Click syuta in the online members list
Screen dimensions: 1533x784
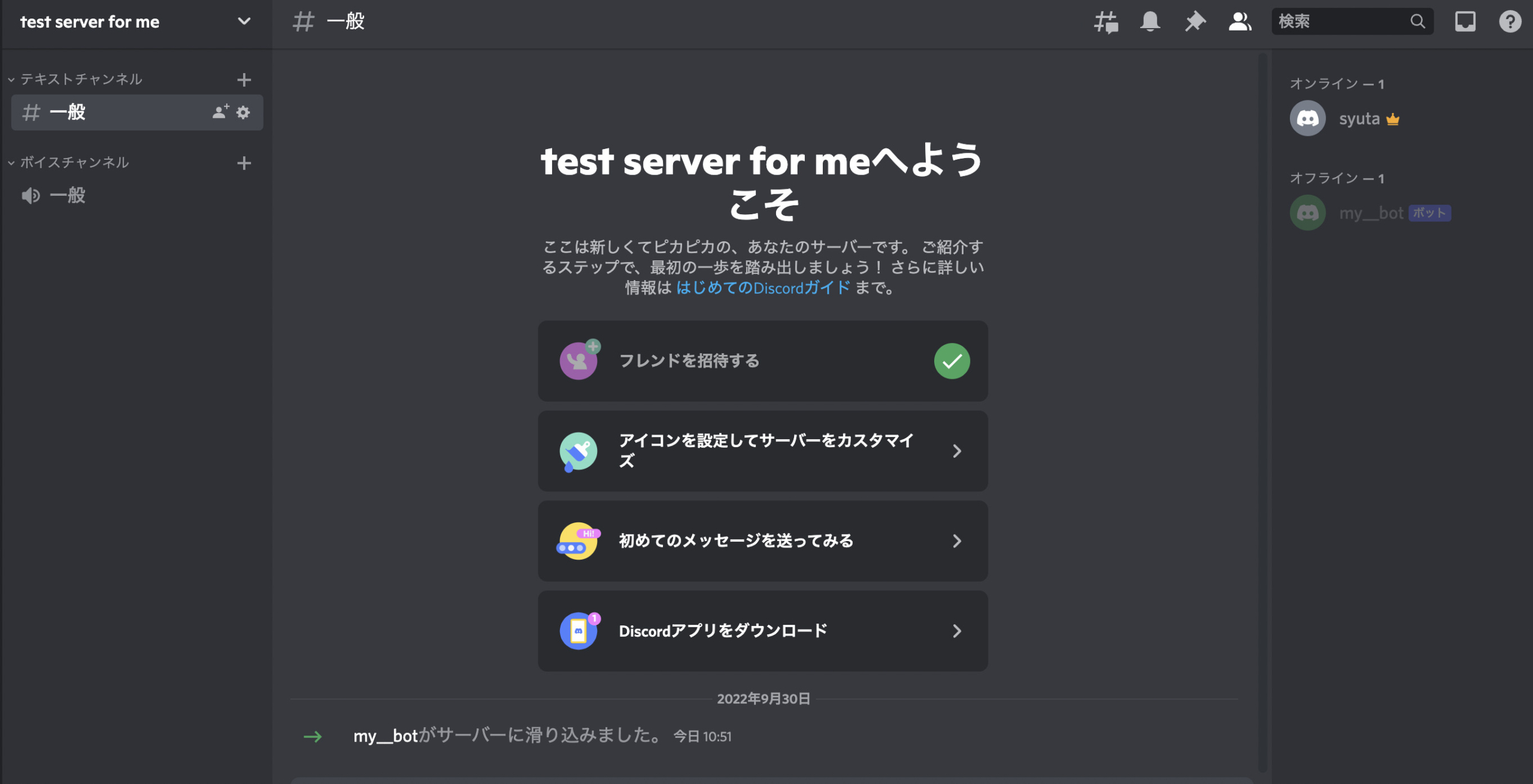tap(1361, 118)
